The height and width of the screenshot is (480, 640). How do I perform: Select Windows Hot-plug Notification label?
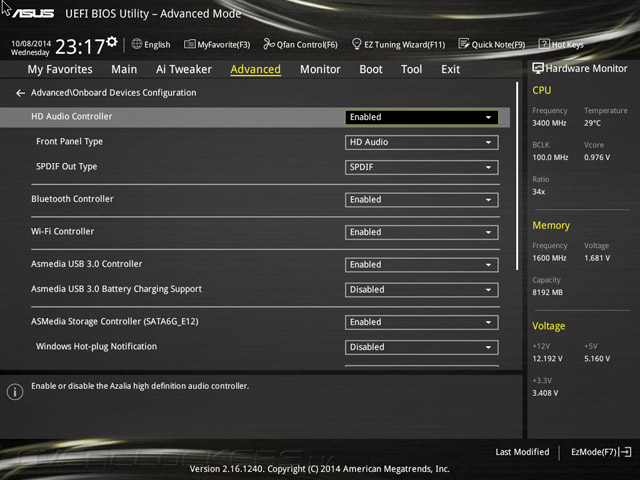96,347
